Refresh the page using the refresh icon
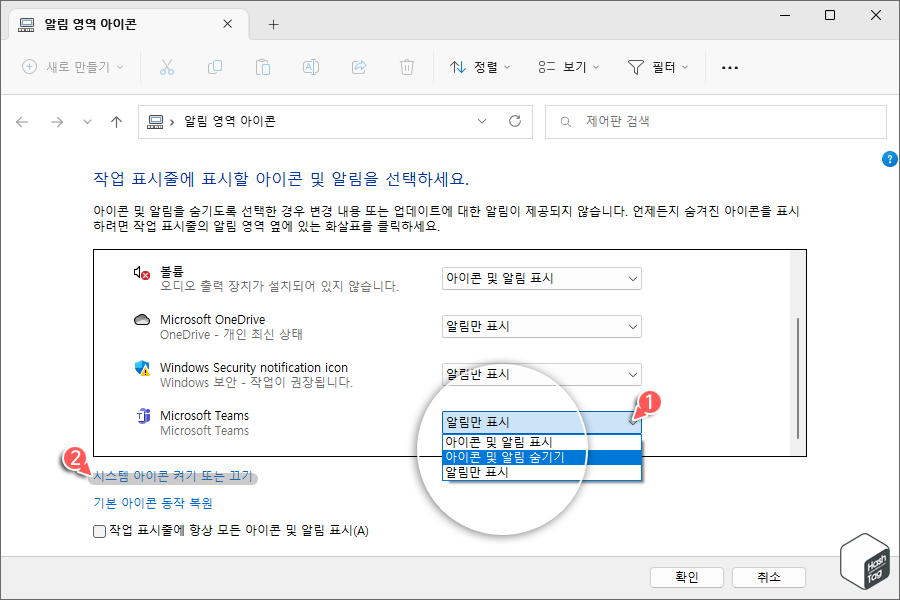 [513, 121]
